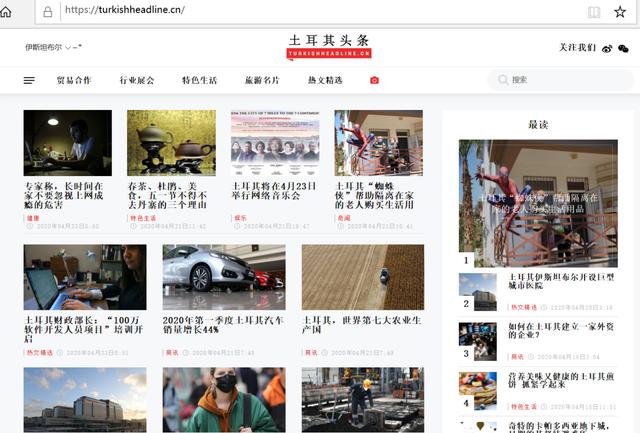Open reading view book icon
Screen dimensions: 640x433
point(594,12)
